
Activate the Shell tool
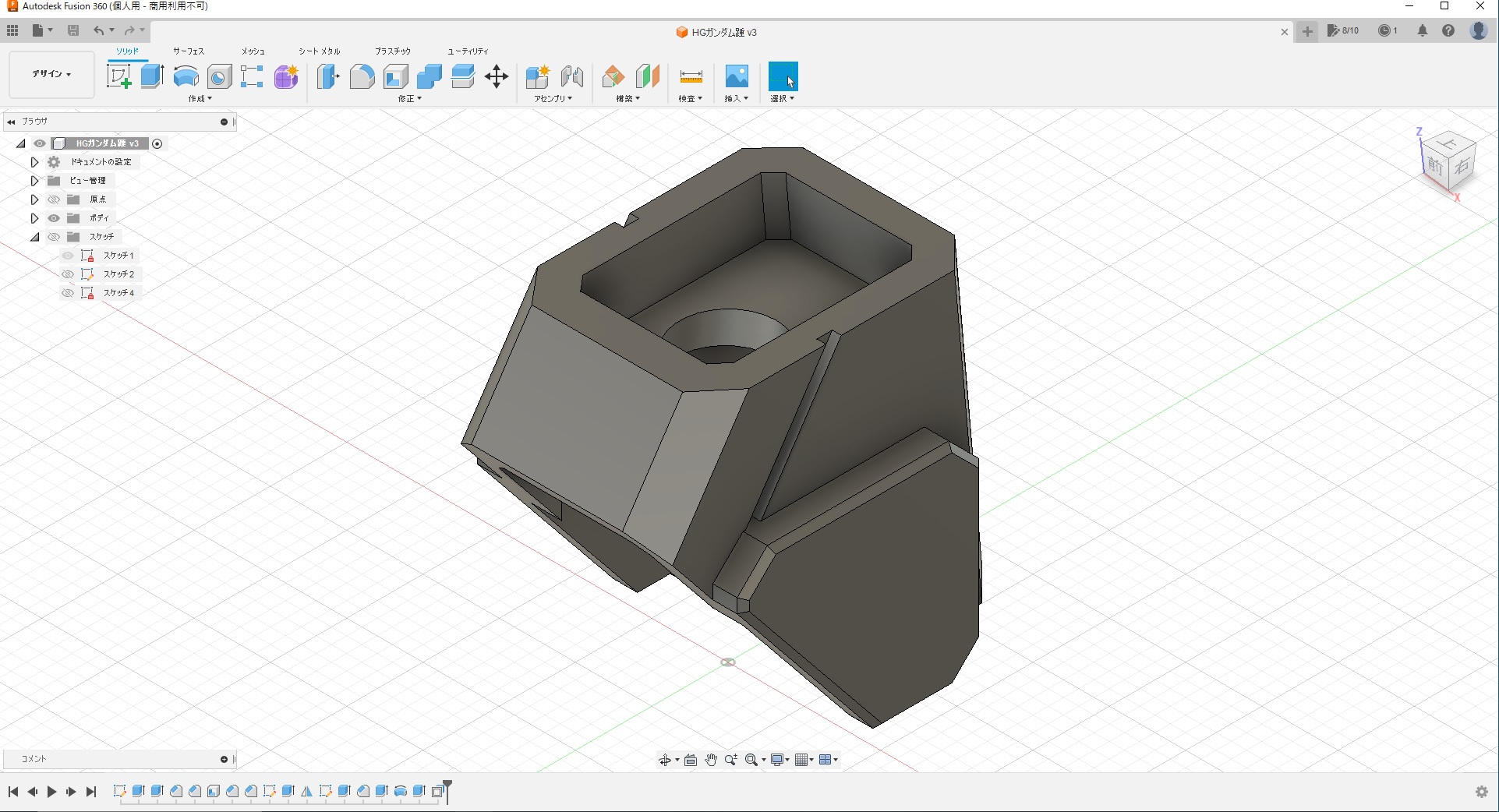pos(396,76)
